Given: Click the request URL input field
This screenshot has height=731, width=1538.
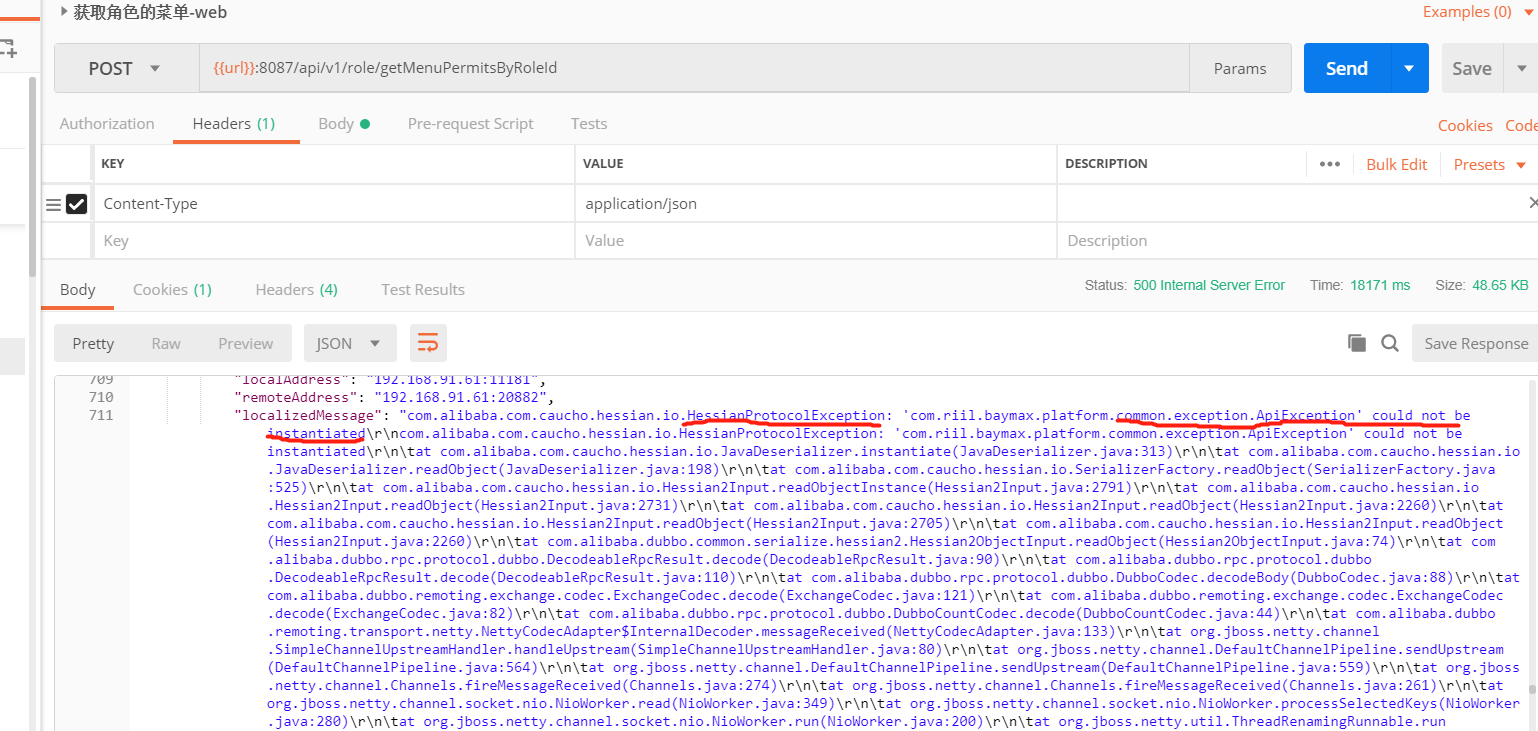Looking at the screenshot, I should coord(690,68).
